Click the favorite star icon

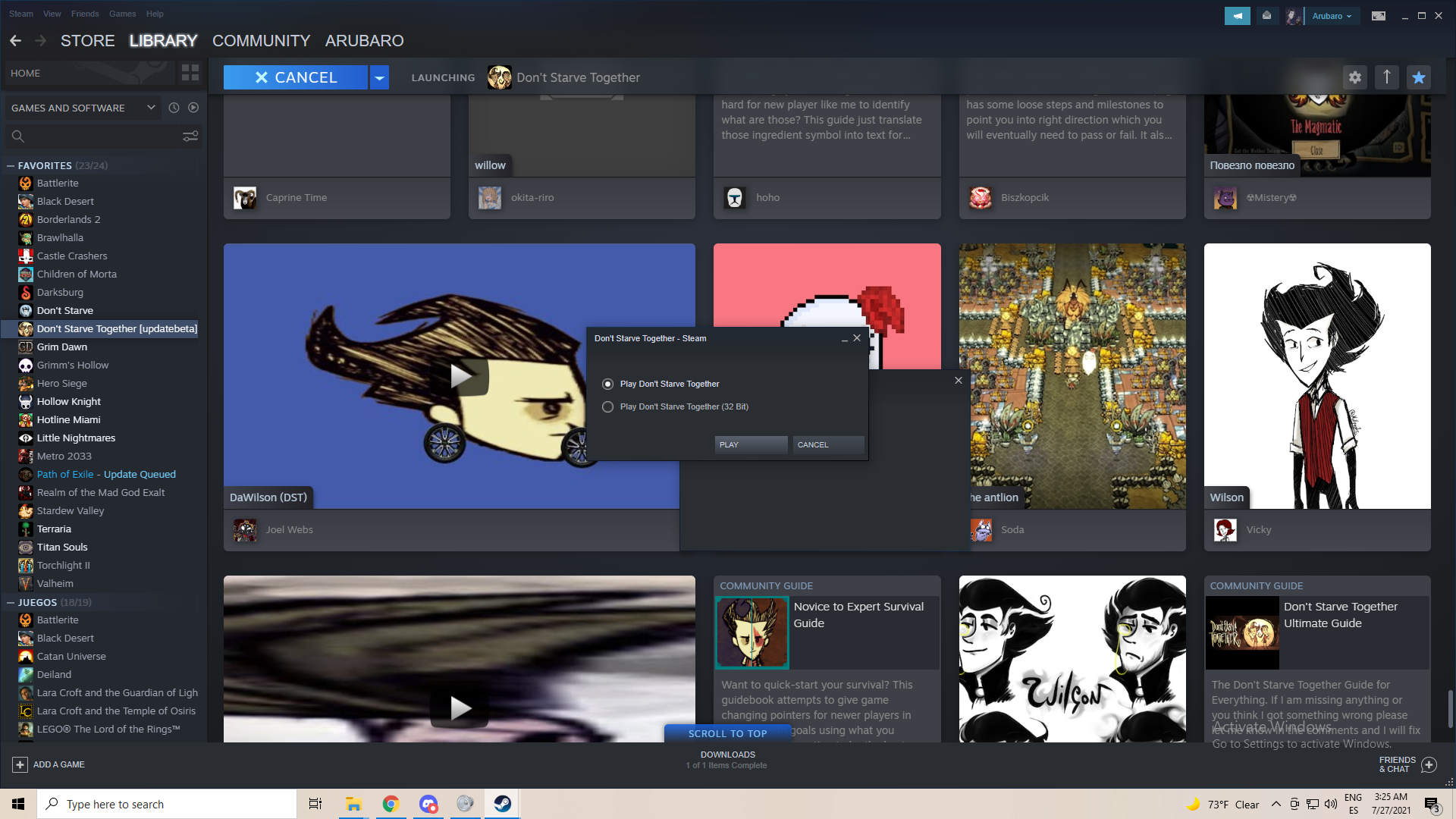pyautogui.click(x=1418, y=77)
